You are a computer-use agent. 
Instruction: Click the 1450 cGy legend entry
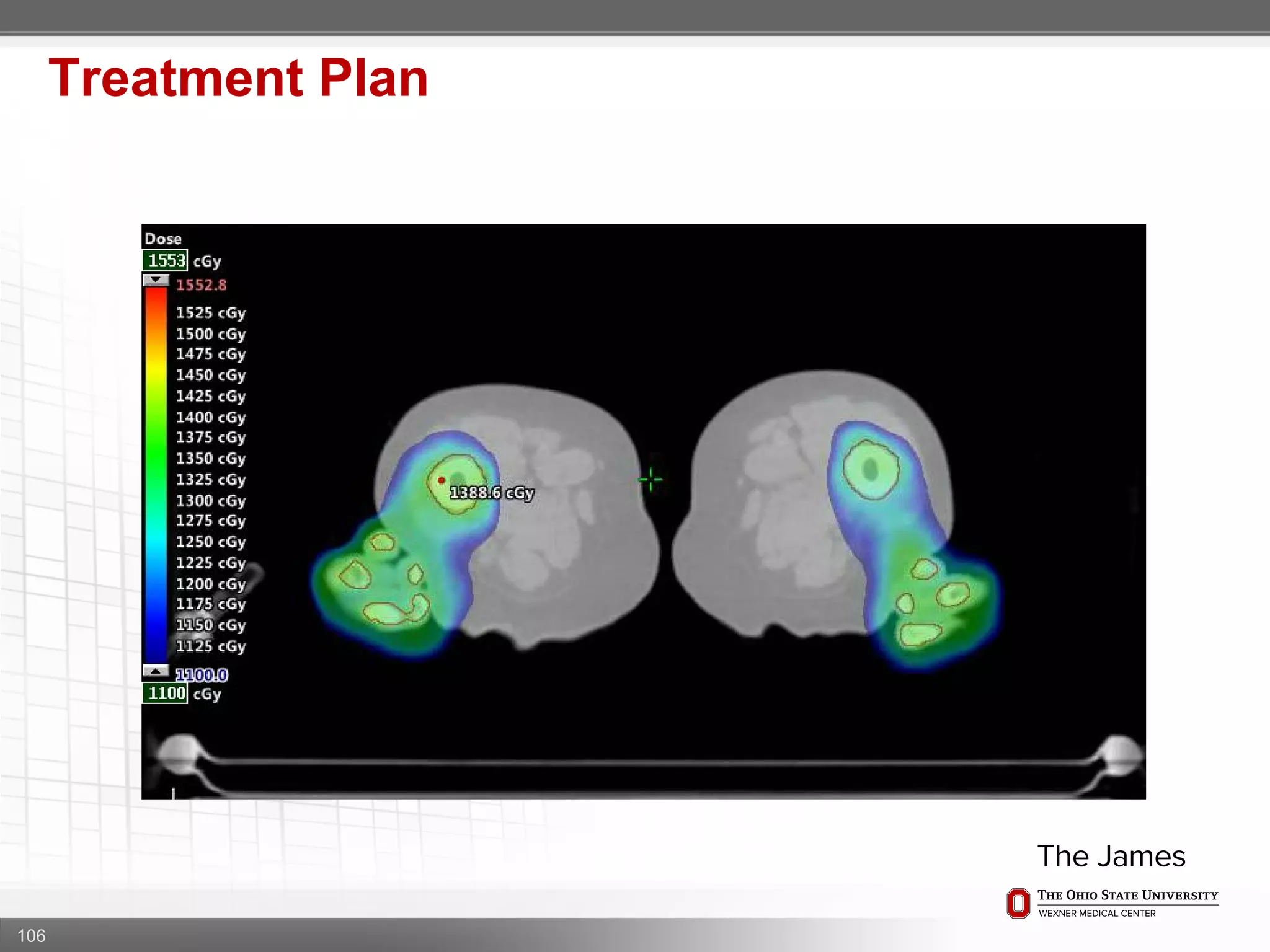pos(211,376)
